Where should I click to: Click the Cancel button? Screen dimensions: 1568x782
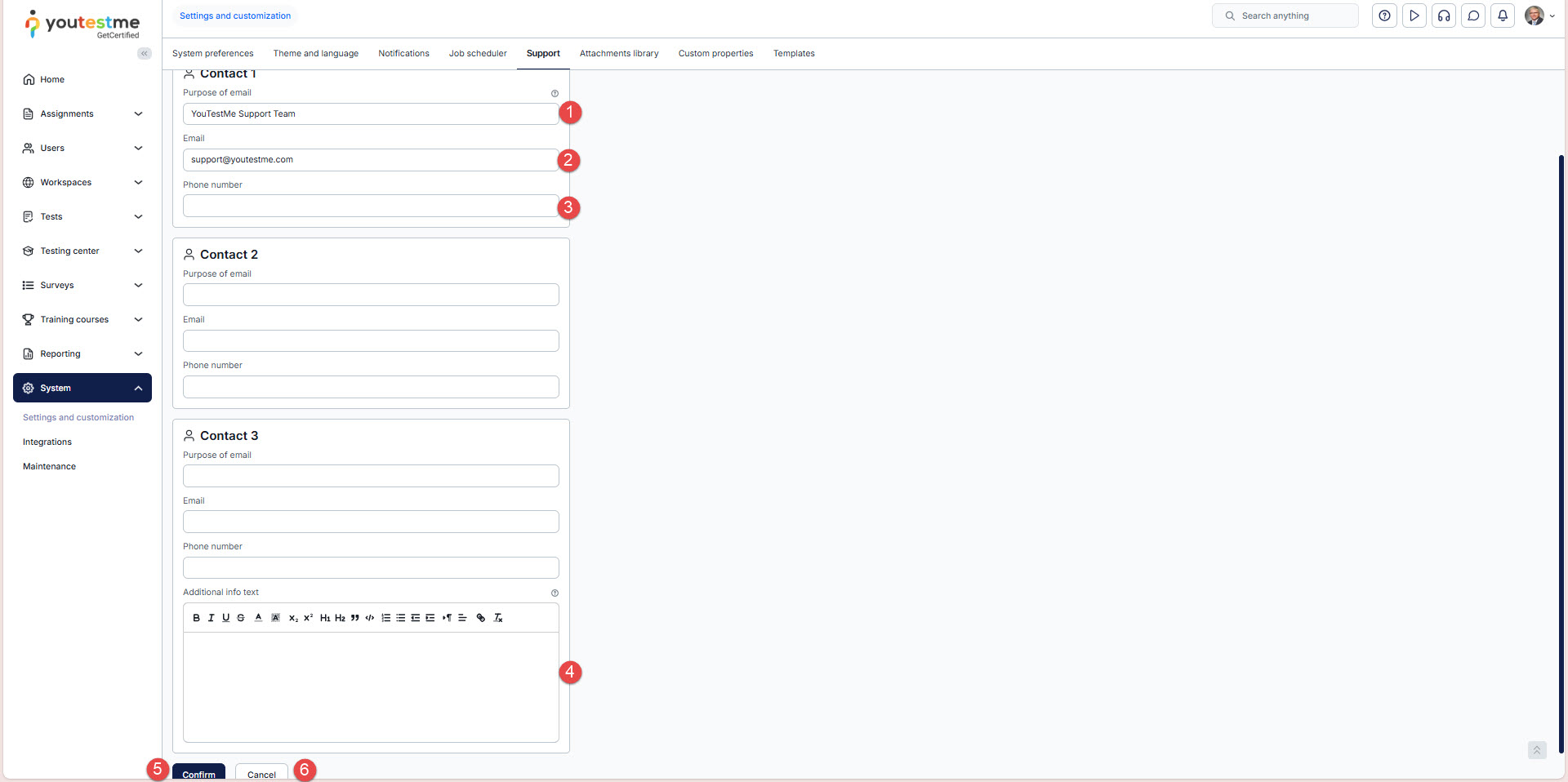click(261, 773)
